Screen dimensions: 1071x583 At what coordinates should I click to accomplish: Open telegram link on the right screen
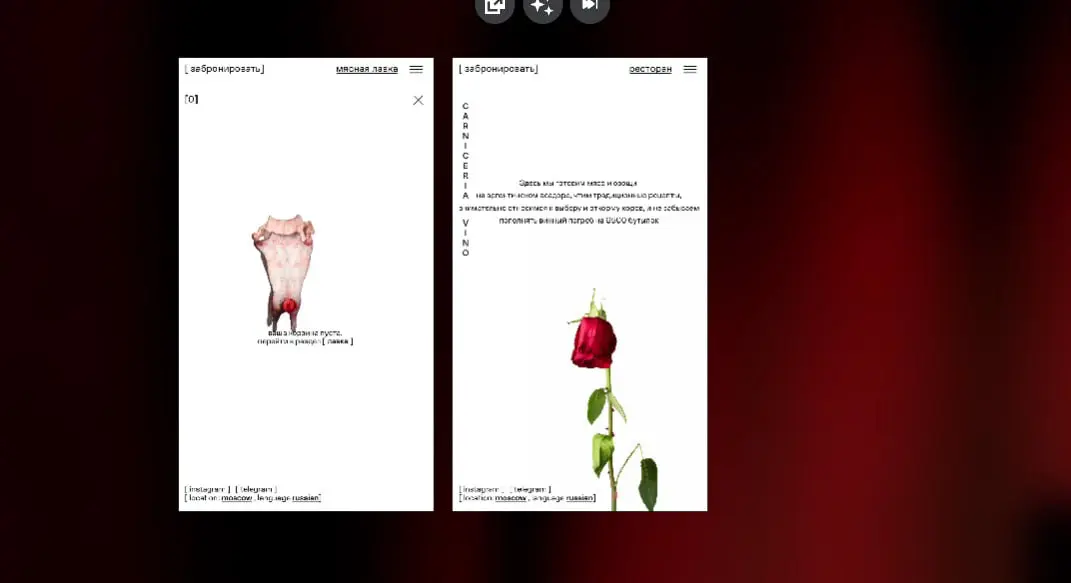[x=530, y=489]
